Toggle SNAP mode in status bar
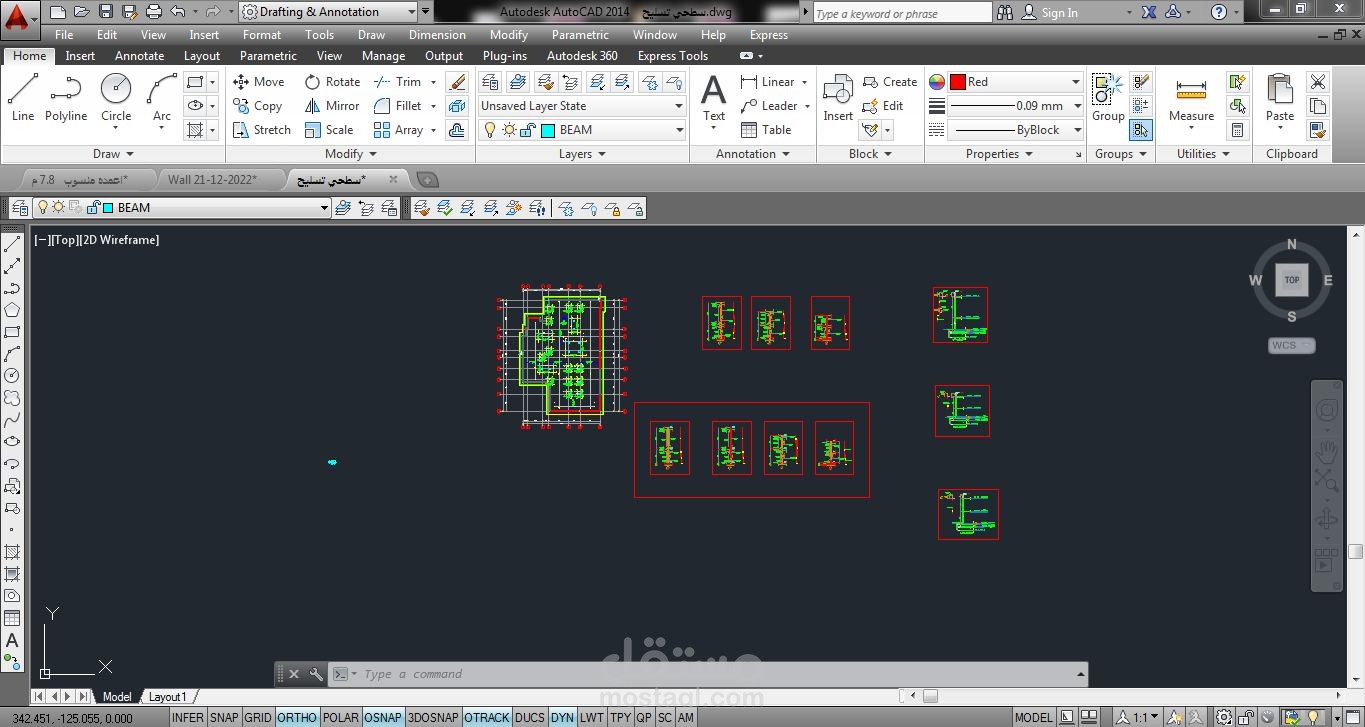This screenshot has height=727, width=1365. [224, 717]
